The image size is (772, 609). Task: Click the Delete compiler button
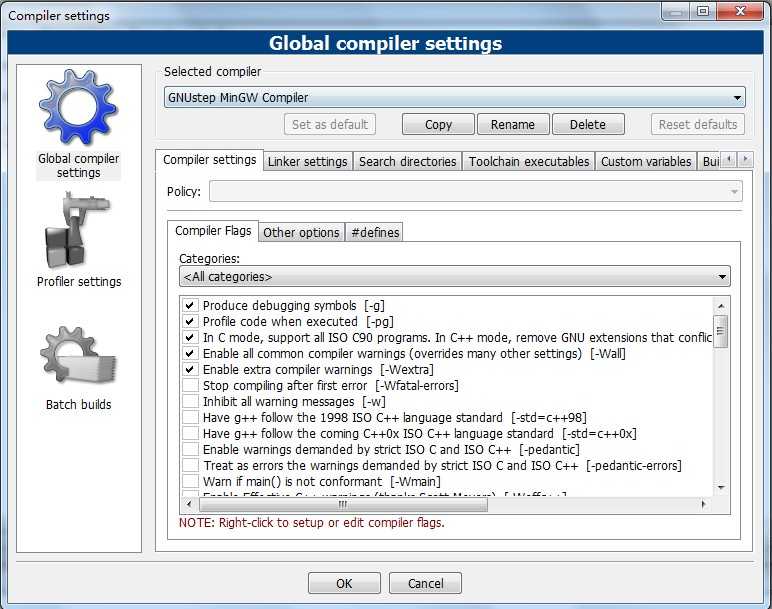point(588,125)
